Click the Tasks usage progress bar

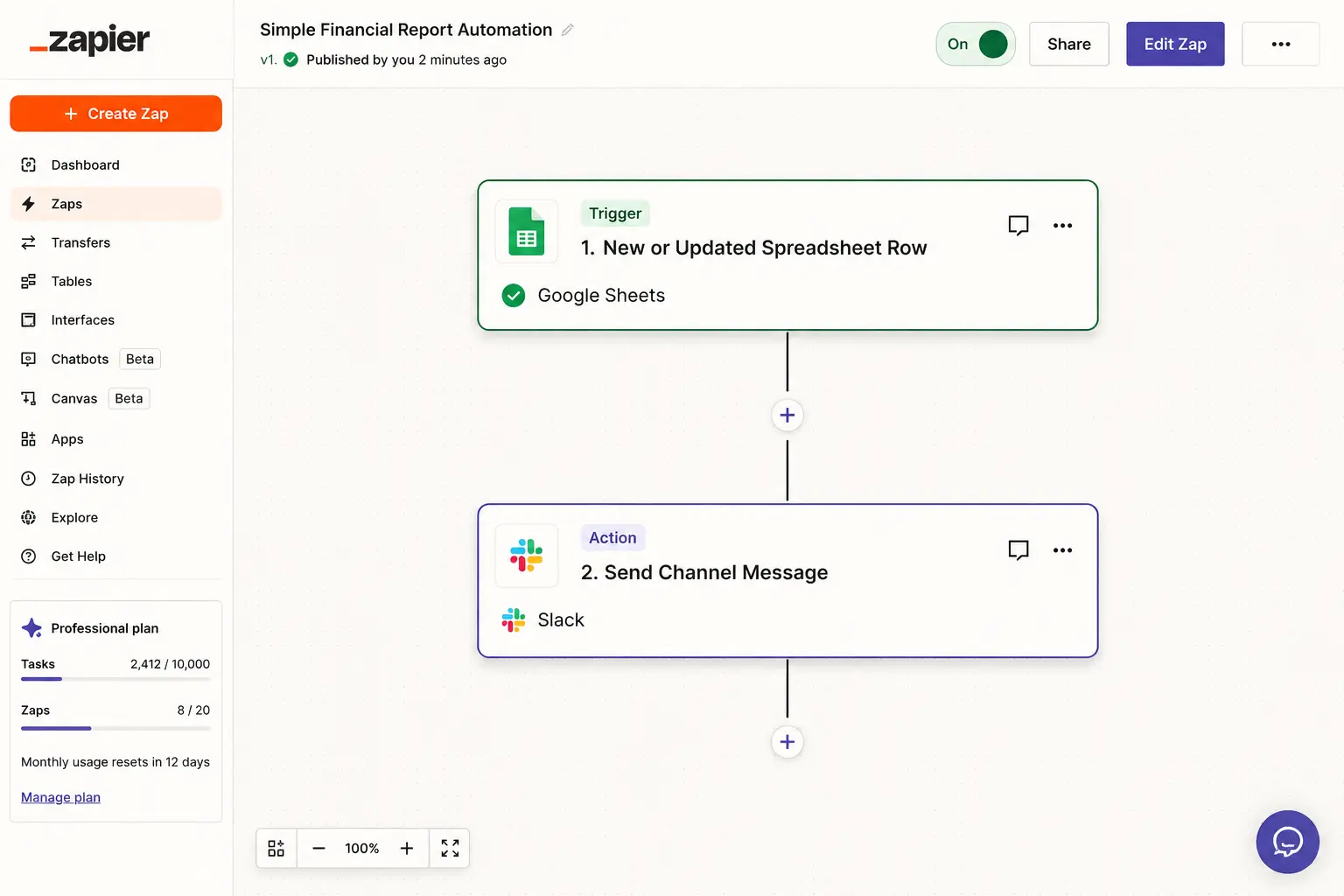(115, 679)
